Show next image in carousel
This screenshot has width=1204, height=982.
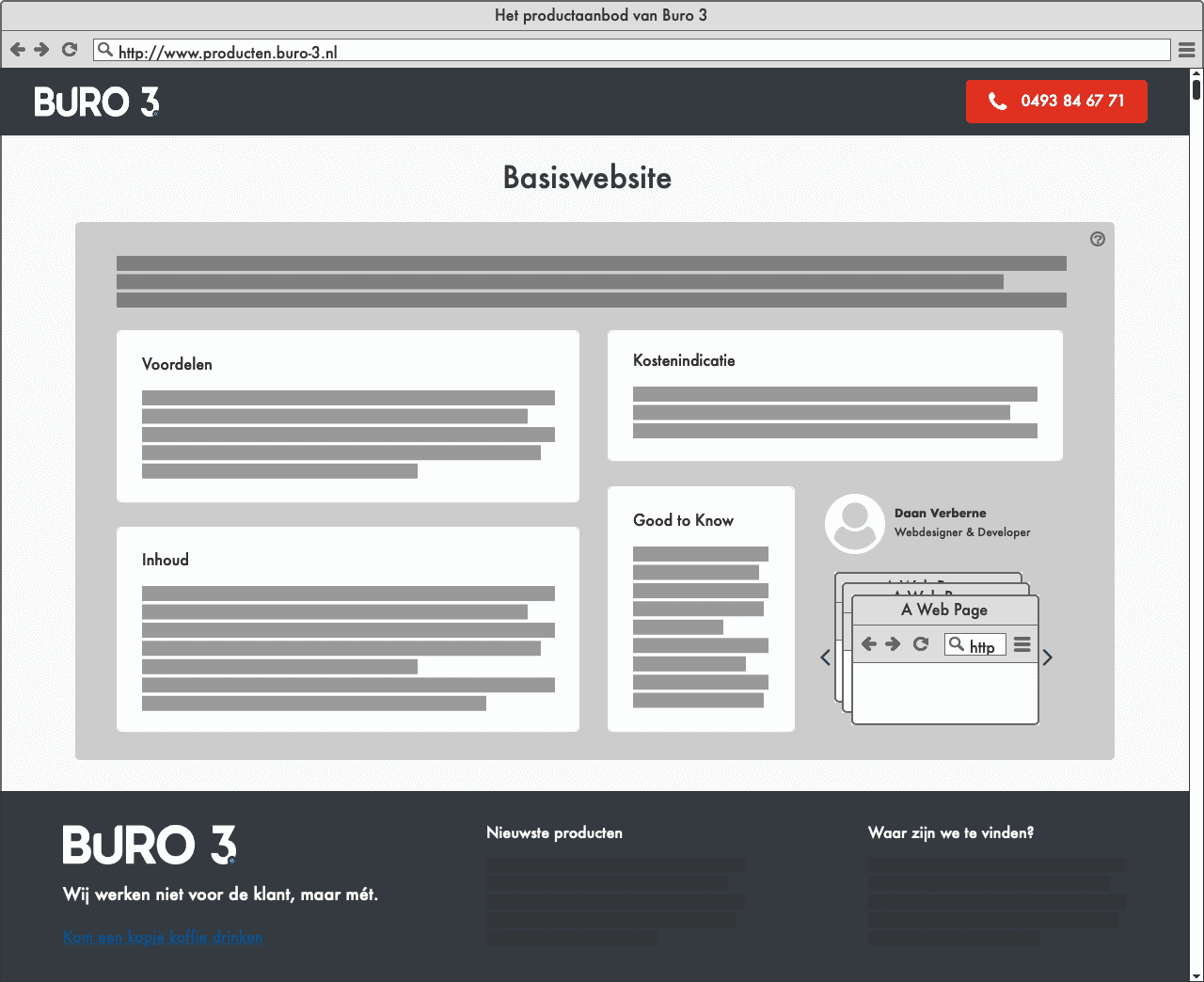1047,657
